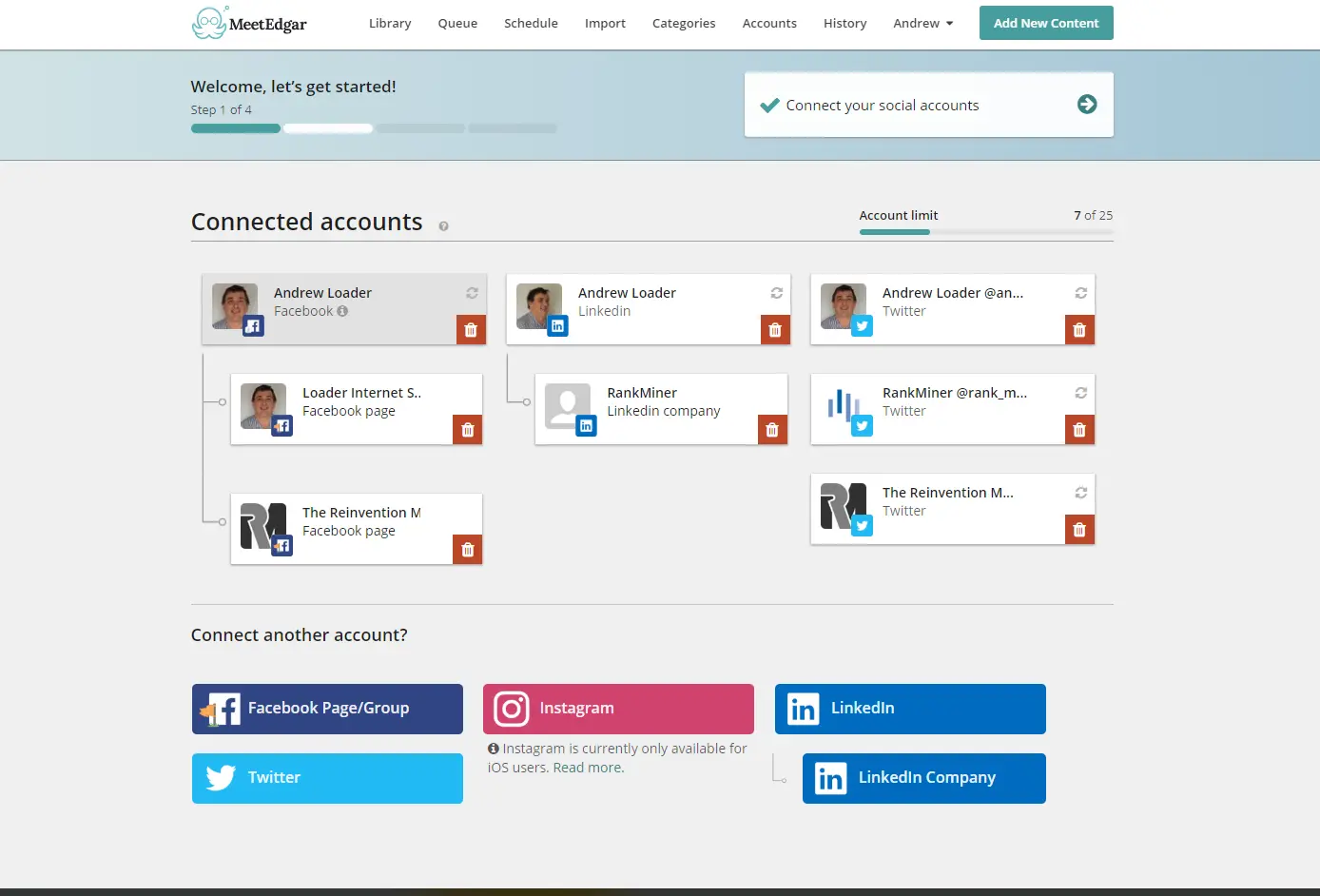
Task: Open the History section
Action: pyautogui.click(x=844, y=23)
